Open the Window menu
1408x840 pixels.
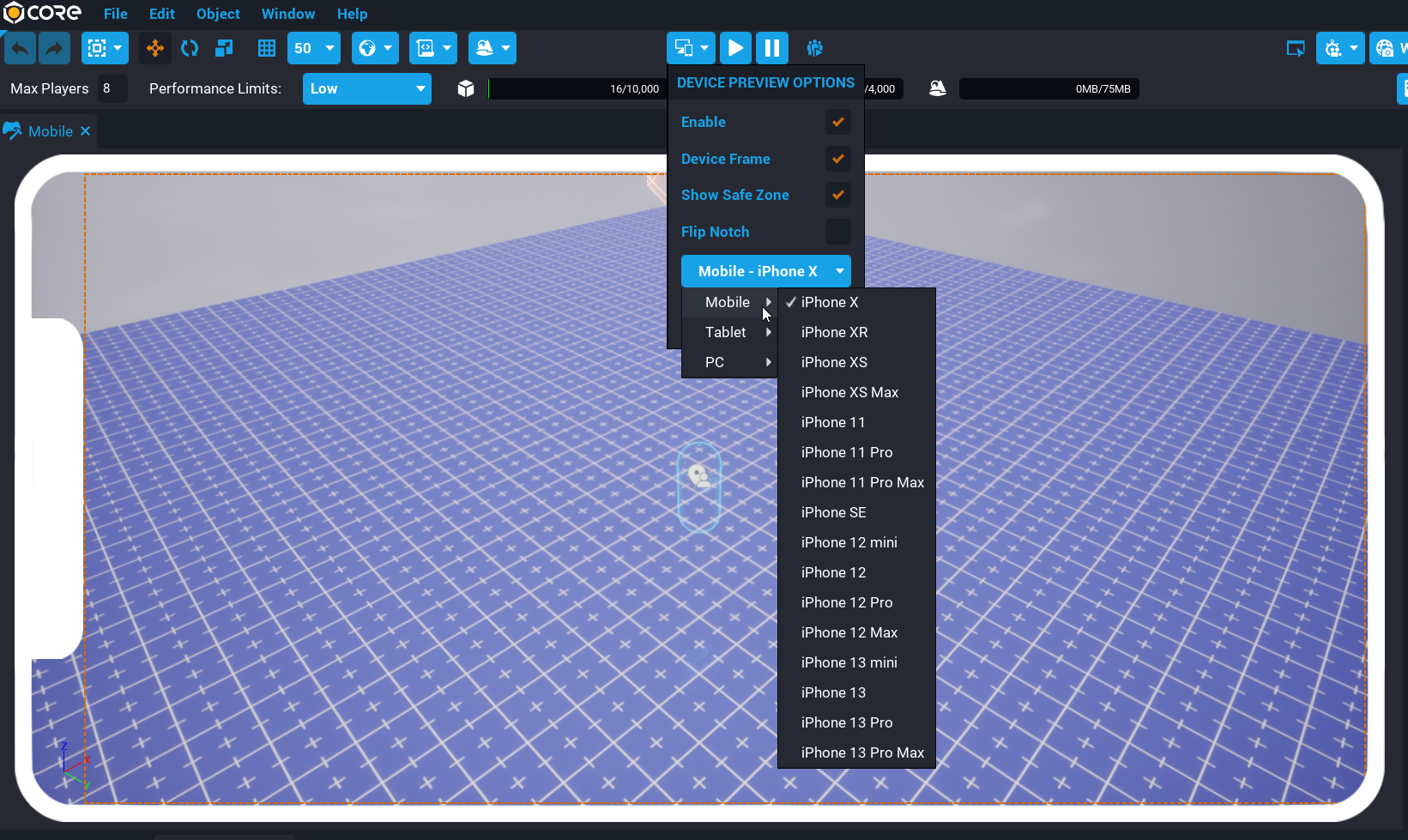coord(287,14)
